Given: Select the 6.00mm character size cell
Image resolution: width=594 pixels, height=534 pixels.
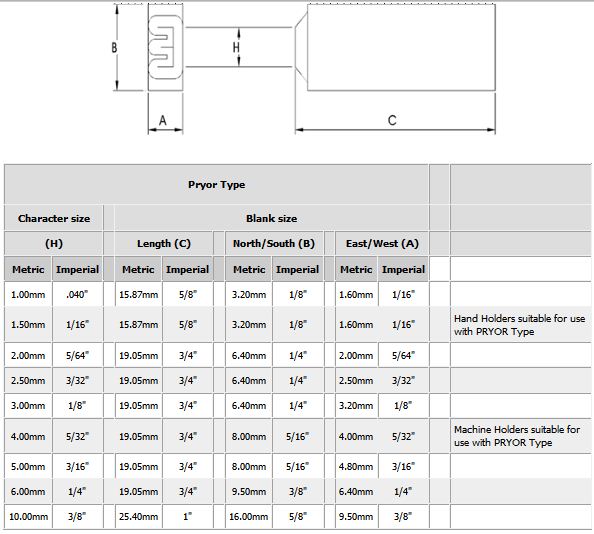Looking at the screenshot, I should tap(28, 492).
